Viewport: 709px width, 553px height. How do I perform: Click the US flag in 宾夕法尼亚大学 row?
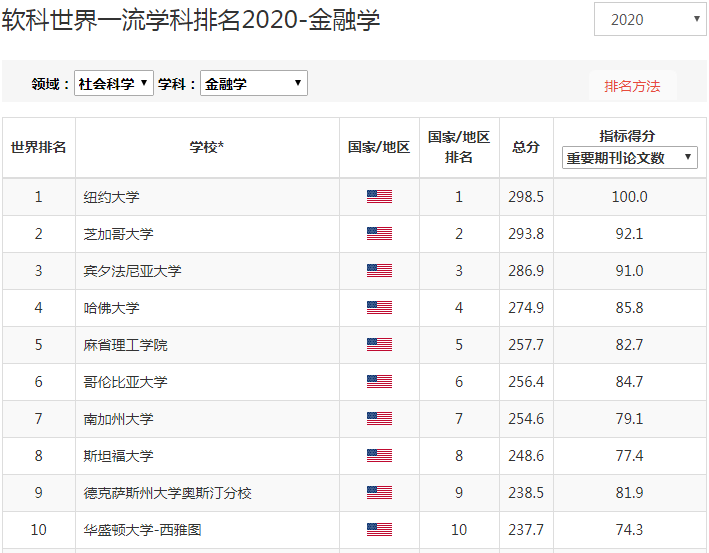pyautogui.click(x=379, y=271)
